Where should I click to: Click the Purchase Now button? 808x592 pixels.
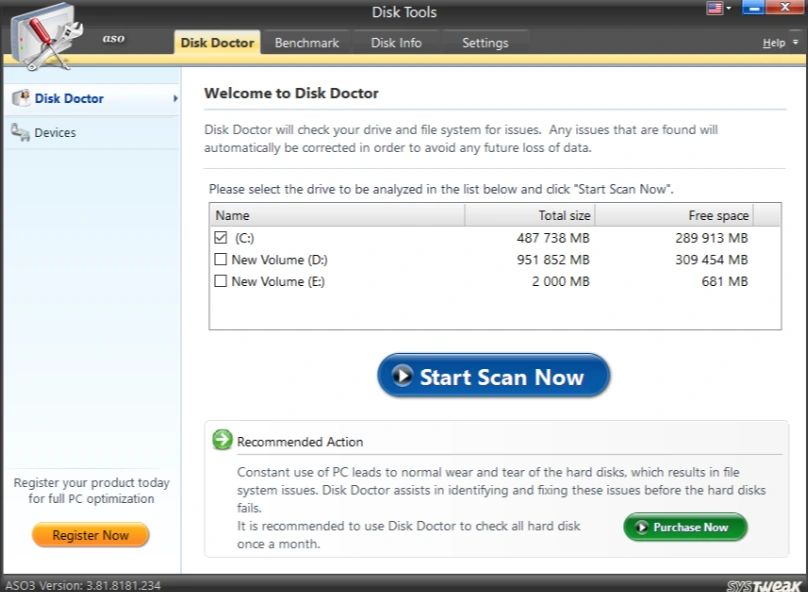tap(685, 527)
